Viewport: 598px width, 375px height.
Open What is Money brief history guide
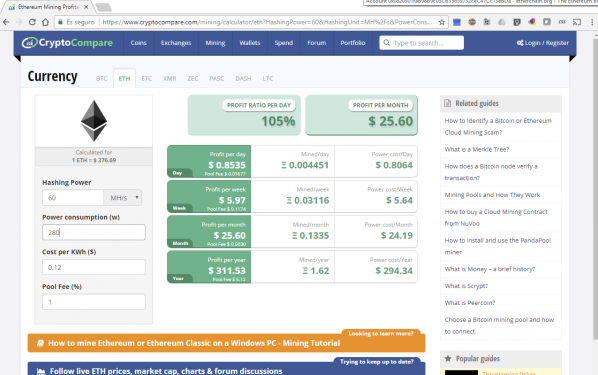[x=490, y=269]
